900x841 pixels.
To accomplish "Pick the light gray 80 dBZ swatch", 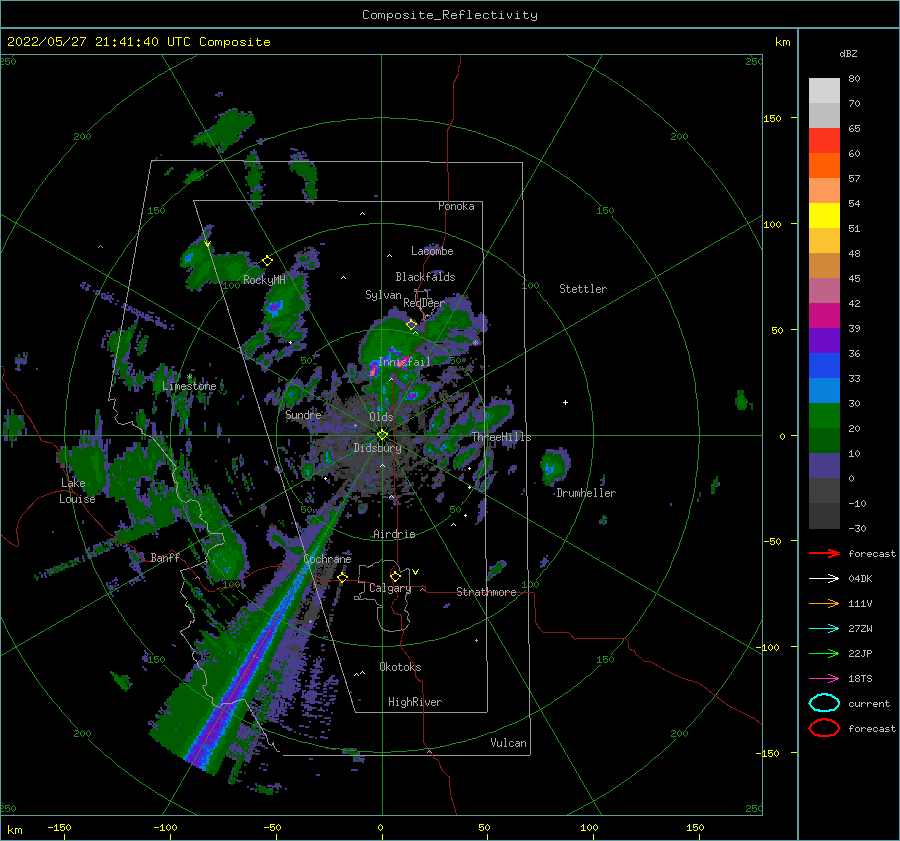I will (x=824, y=90).
